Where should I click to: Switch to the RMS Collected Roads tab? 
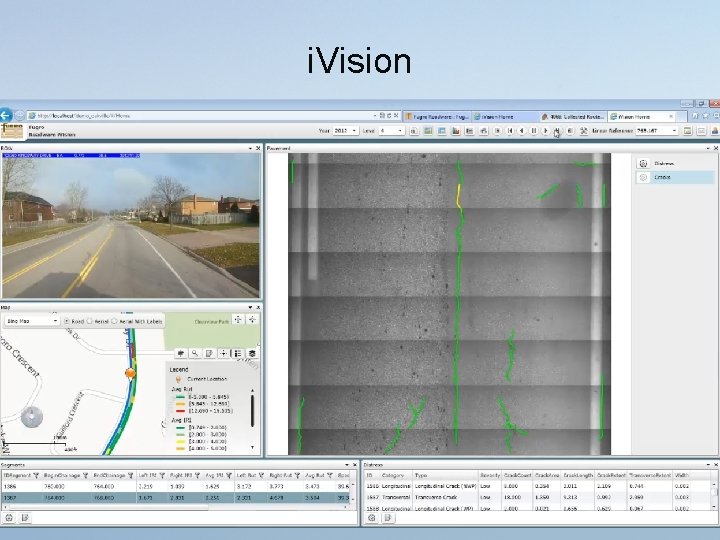(x=576, y=116)
